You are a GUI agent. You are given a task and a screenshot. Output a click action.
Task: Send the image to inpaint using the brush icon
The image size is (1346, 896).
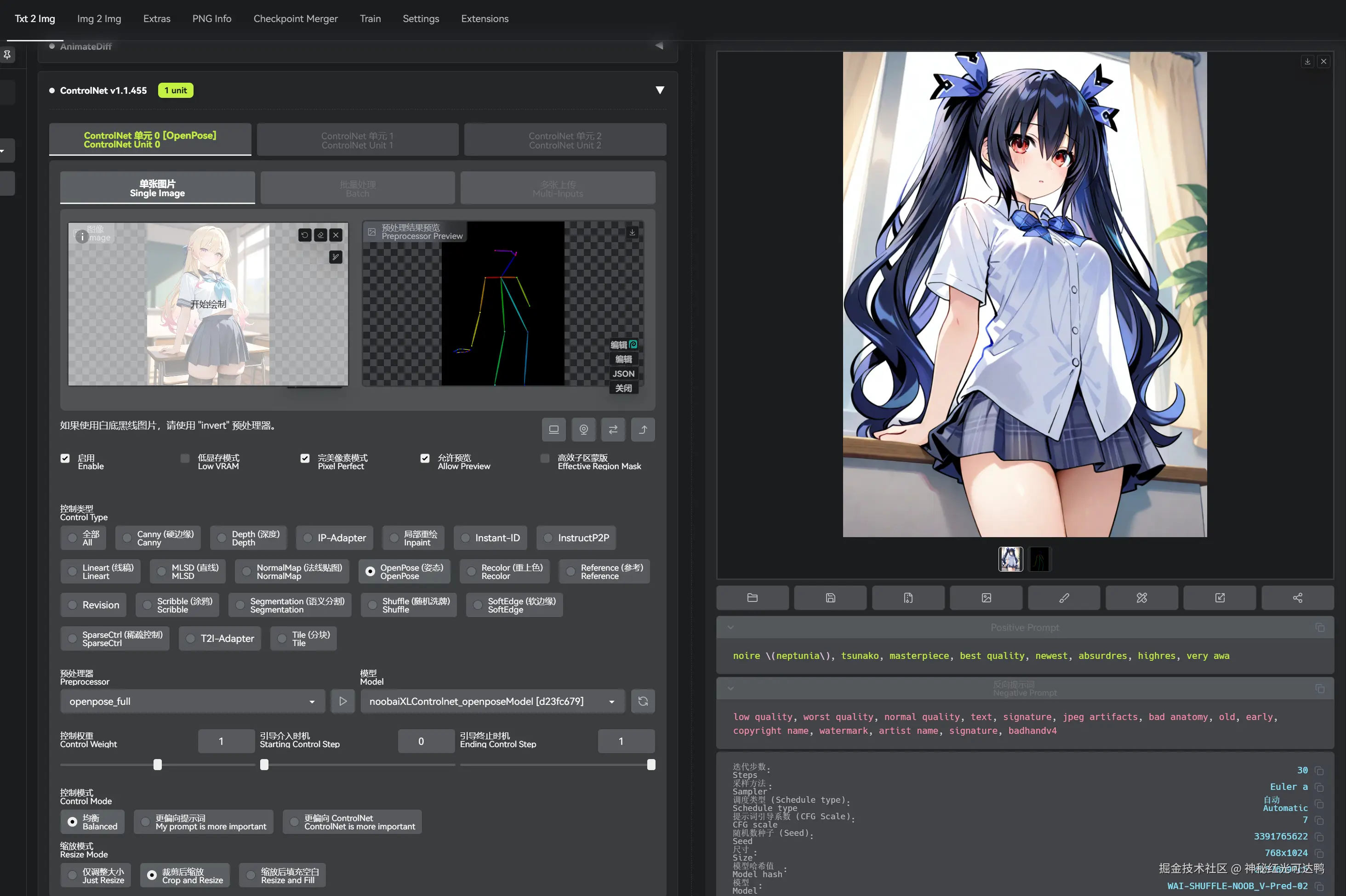click(x=1064, y=598)
